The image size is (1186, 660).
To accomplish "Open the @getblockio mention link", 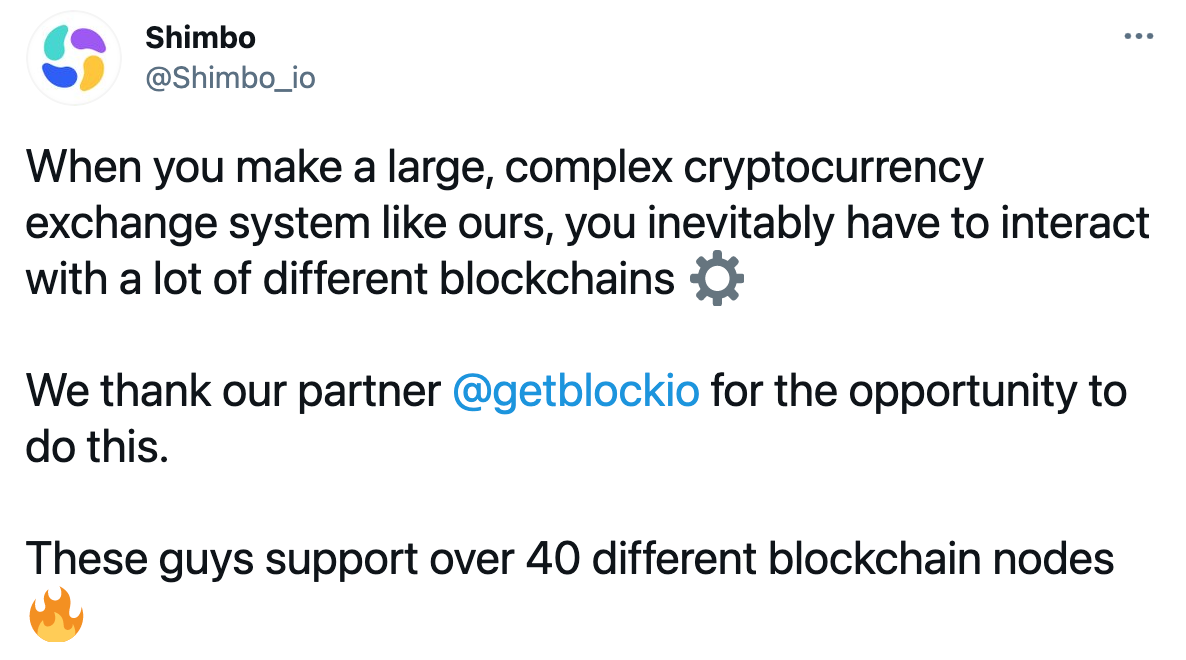I will point(576,391).
